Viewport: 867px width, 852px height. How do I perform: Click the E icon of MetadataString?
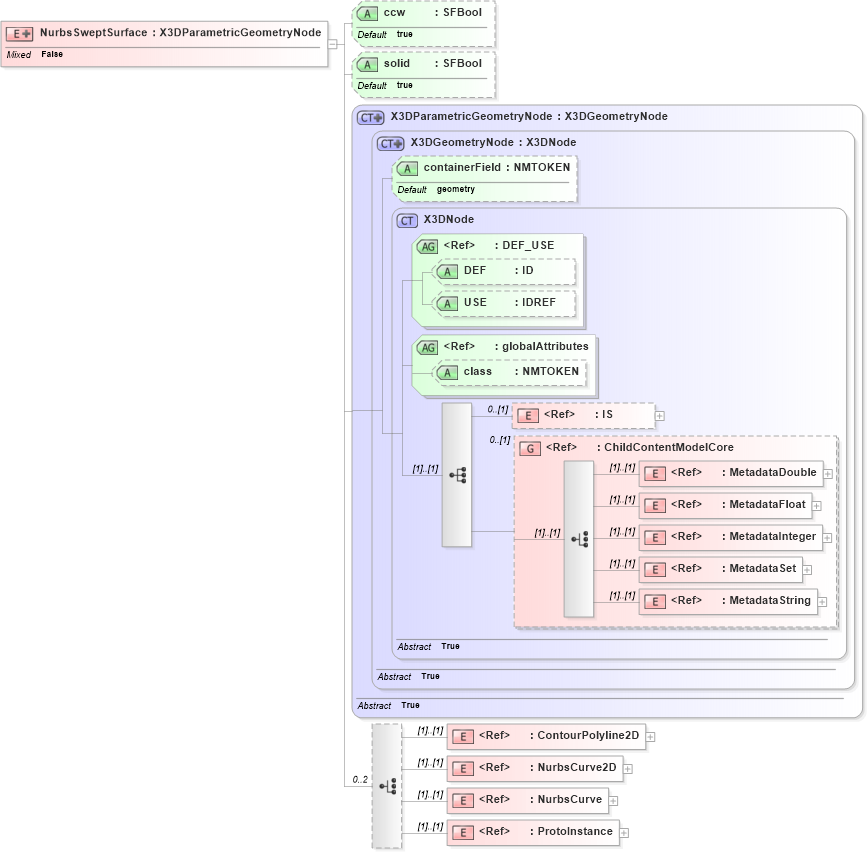click(655, 602)
